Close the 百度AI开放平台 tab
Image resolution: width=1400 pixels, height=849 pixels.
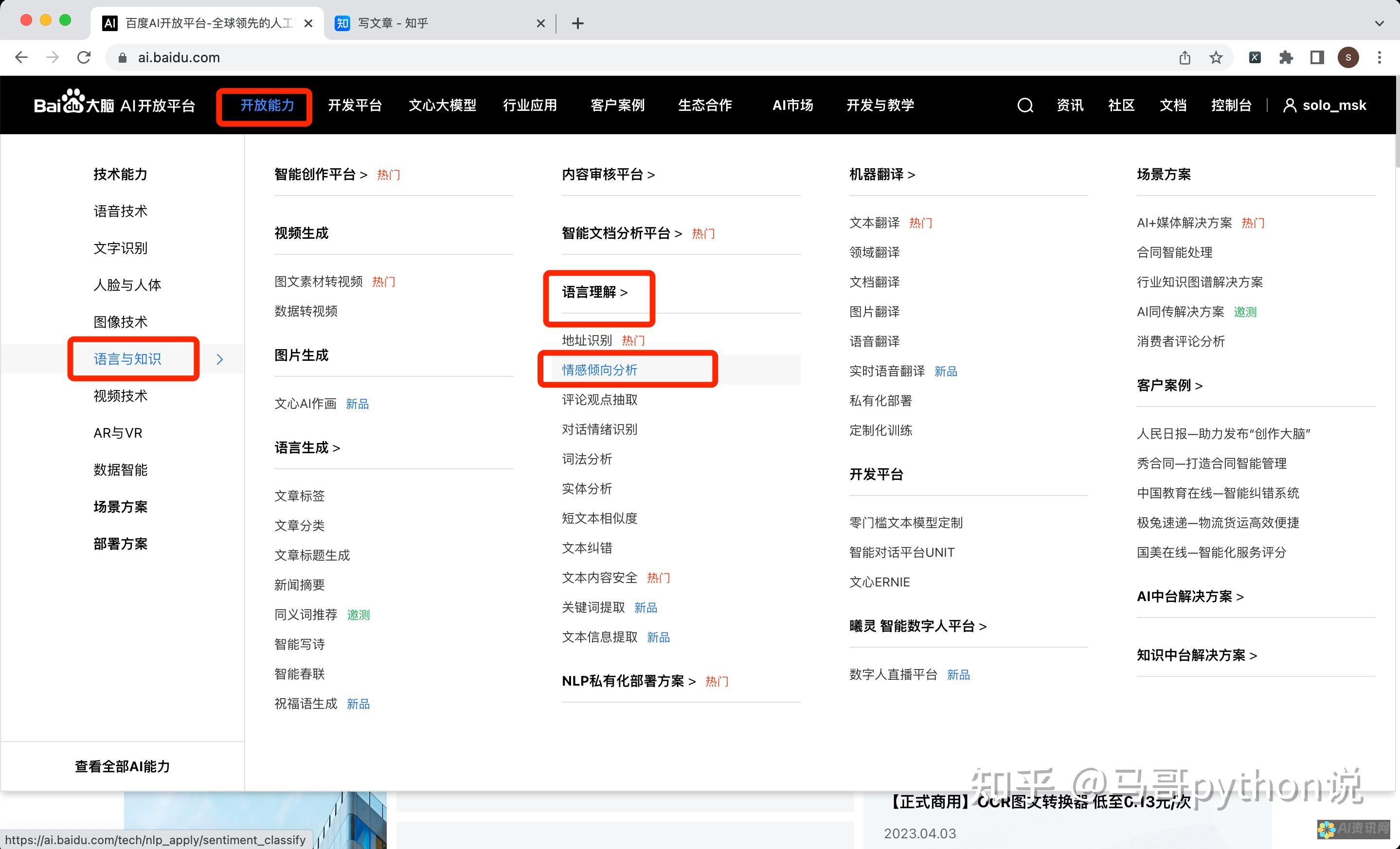pos(308,23)
